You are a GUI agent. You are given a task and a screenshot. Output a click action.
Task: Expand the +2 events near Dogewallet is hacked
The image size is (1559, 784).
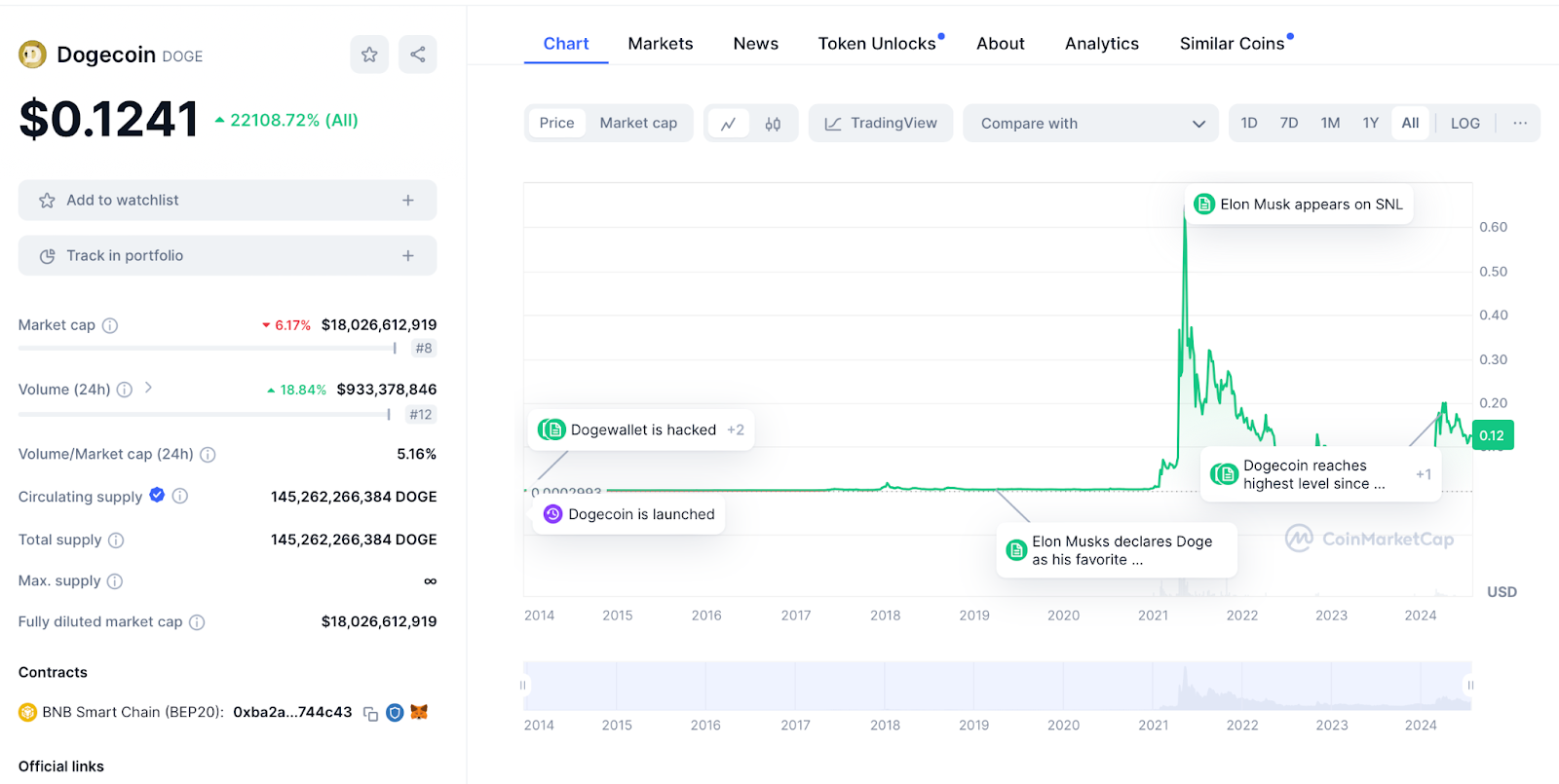point(736,429)
